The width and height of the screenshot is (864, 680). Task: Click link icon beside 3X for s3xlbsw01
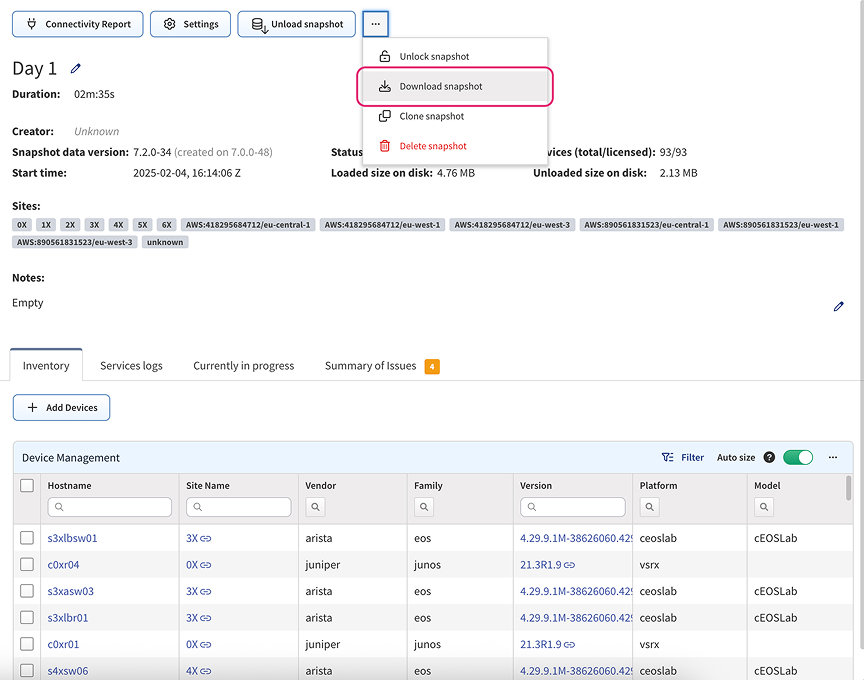pos(205,538)
